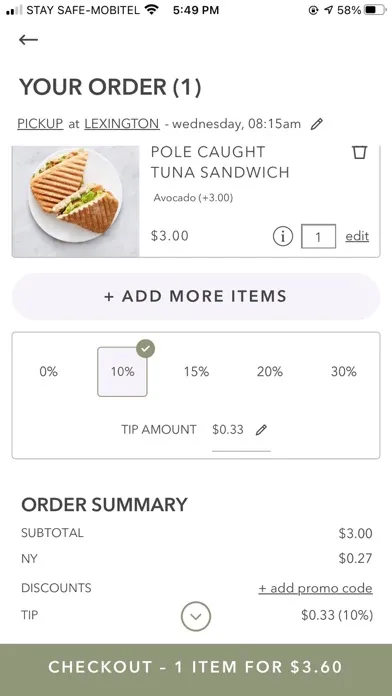This screenshot has height=696, width=392.
Task: Tap the Wi-Fi status icon
Action: tap(151, 9)
